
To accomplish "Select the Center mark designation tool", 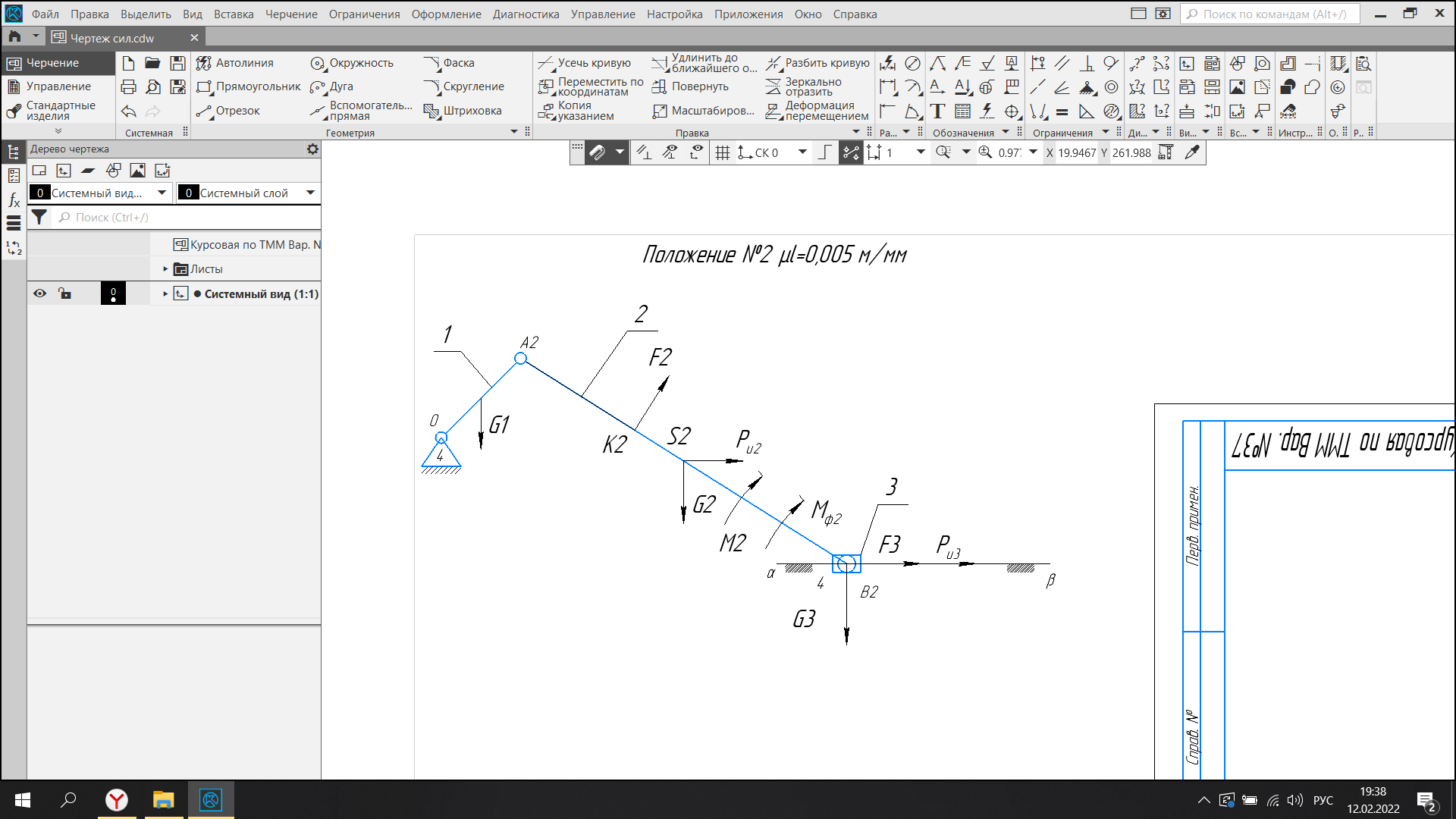I will point(1012,111).
